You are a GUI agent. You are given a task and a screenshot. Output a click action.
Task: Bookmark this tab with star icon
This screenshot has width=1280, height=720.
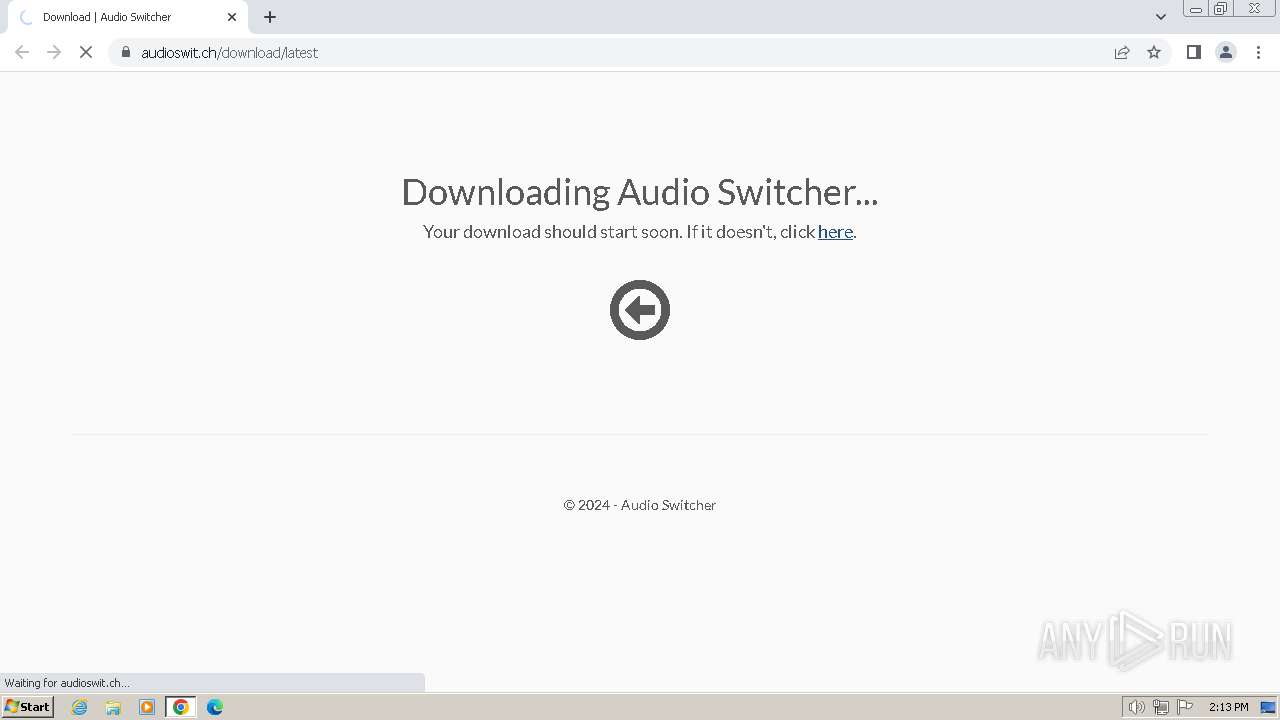1154,52
